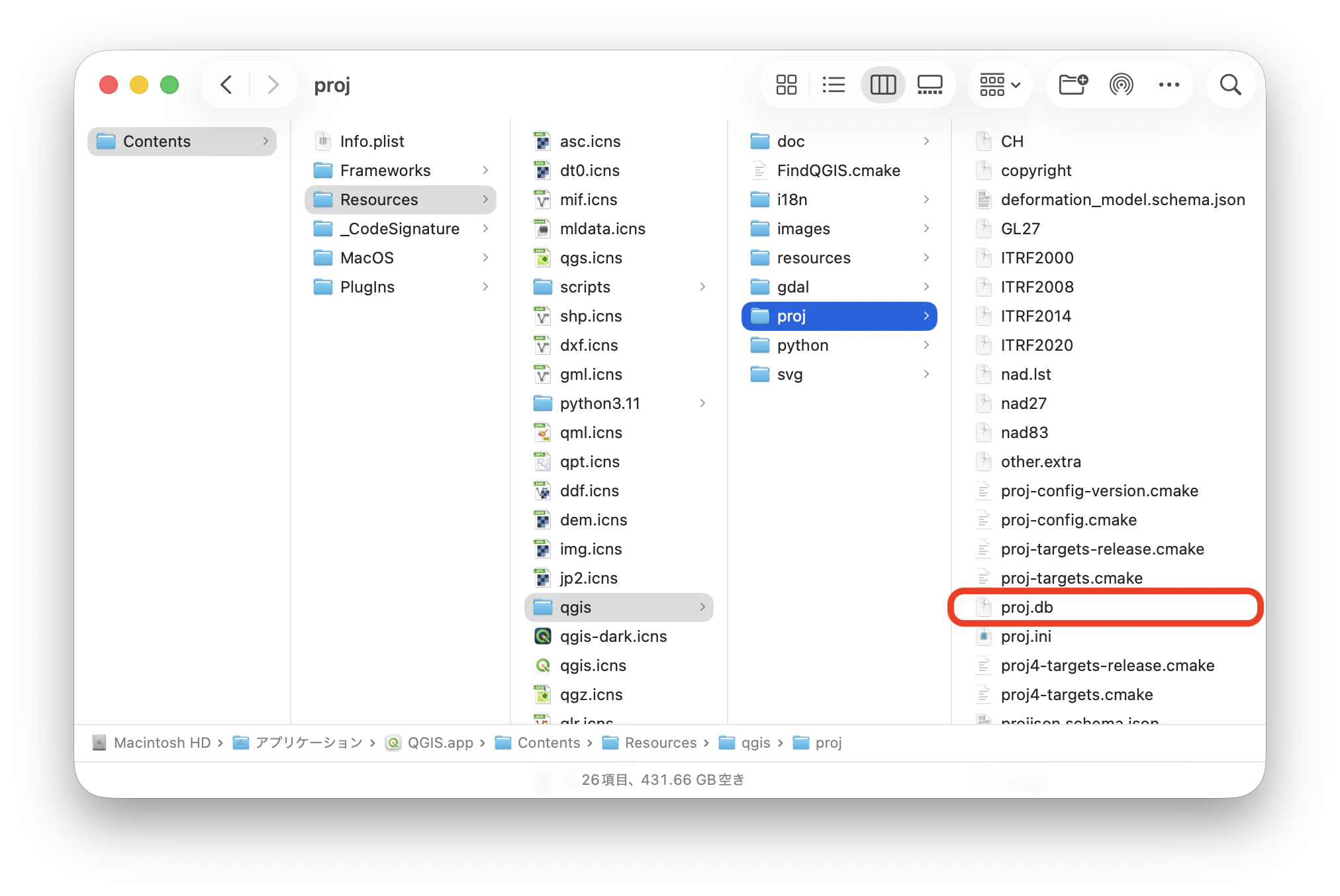1340x896 pixels.
Task: Select the jp2.icns file icon
Action: coord(543,578)
